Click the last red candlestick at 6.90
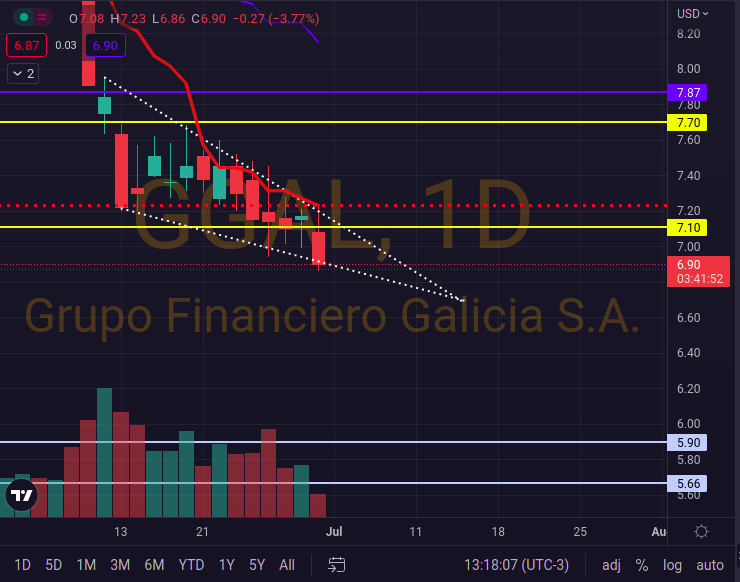Screen dimensions: 740x582 coord(319,247)
